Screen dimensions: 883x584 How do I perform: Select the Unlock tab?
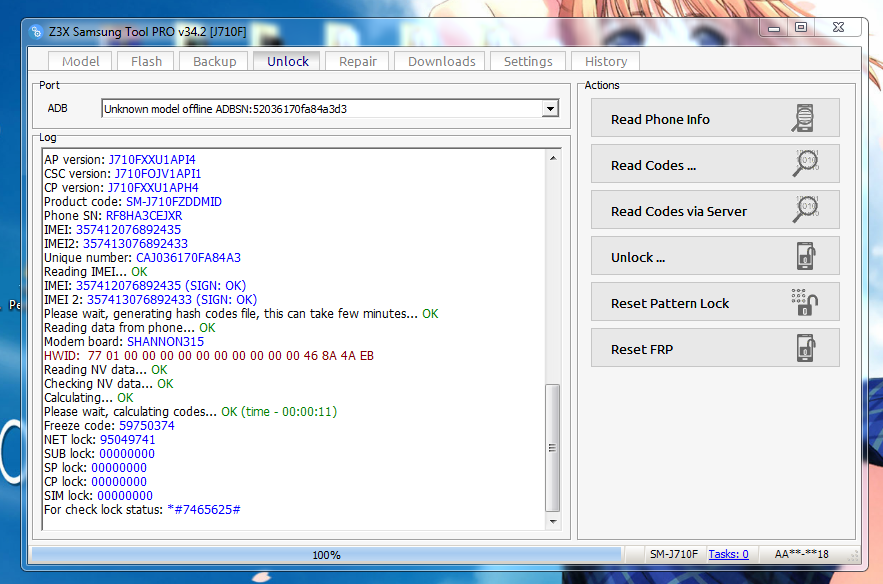pos(287,61)
